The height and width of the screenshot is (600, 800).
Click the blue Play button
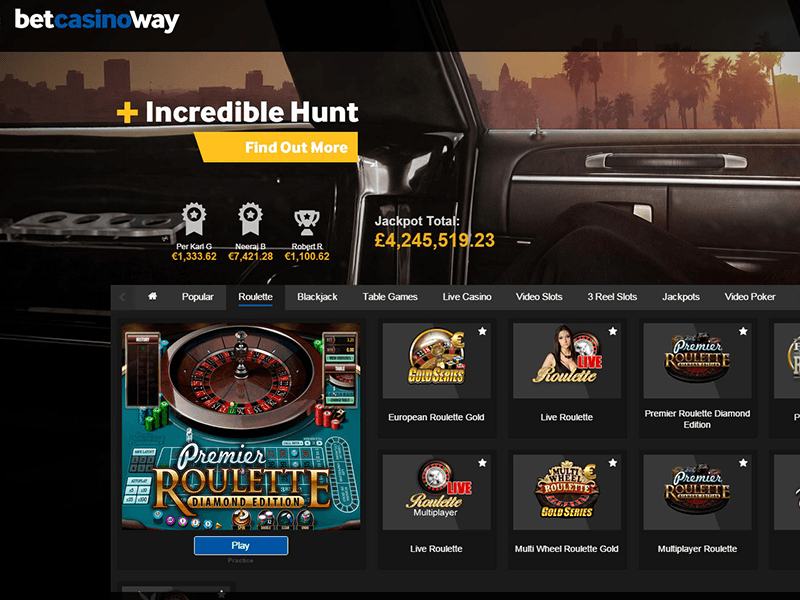pos(241,545)
